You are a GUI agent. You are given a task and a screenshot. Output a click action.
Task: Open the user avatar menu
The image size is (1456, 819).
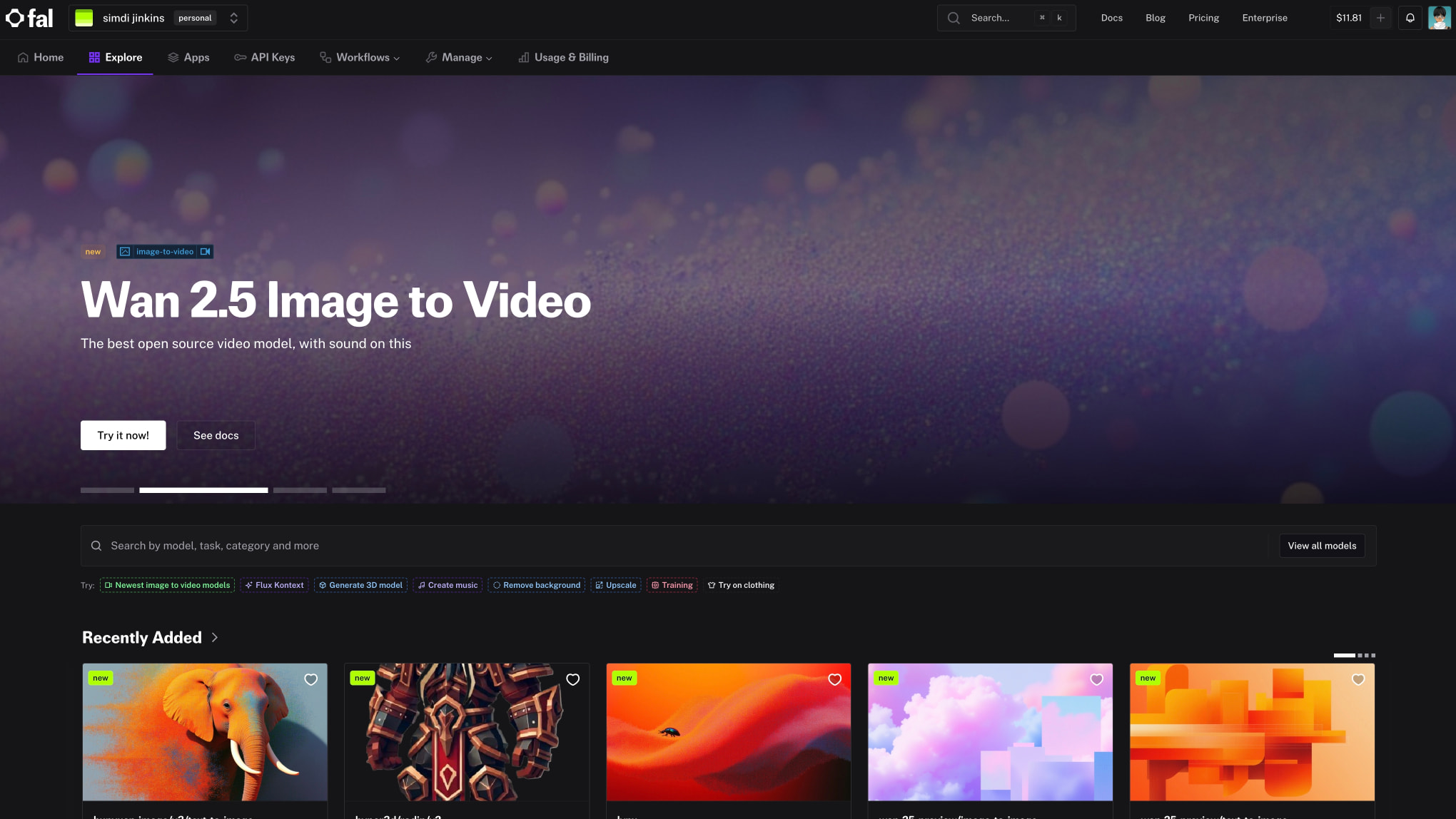click(x=1439, y=18)
